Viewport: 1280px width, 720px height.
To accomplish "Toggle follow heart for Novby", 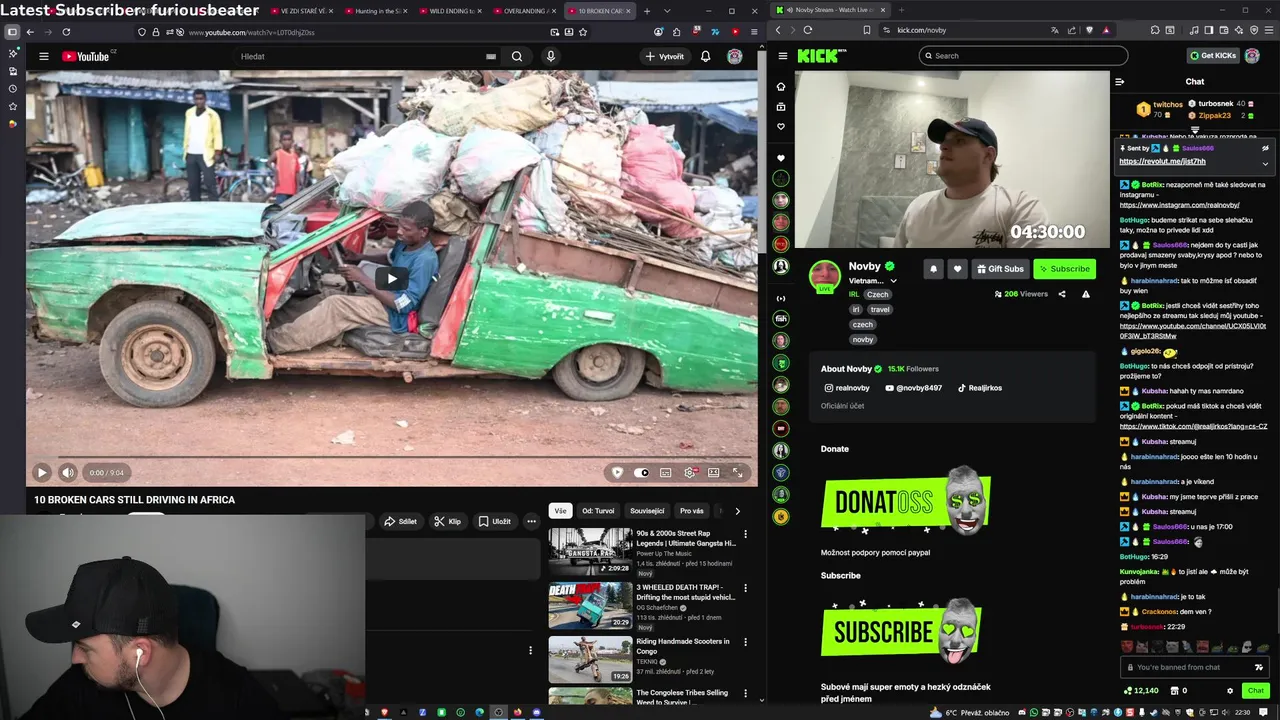I will pos(957,269).
